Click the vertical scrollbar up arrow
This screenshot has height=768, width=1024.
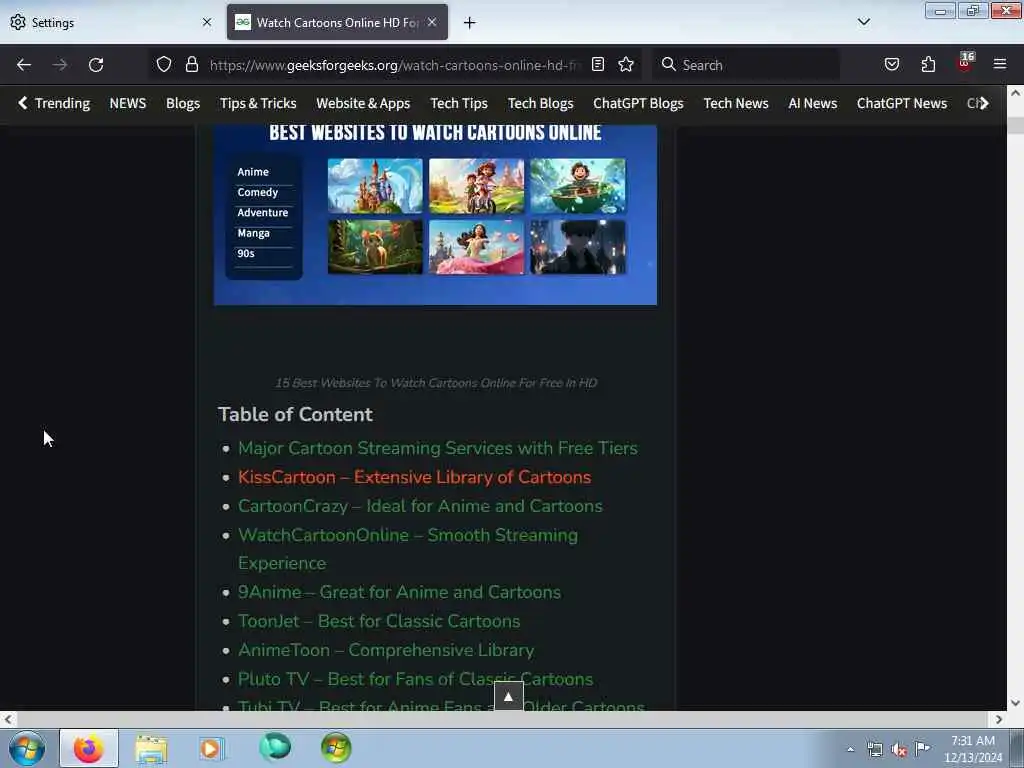pos(1015,93)
